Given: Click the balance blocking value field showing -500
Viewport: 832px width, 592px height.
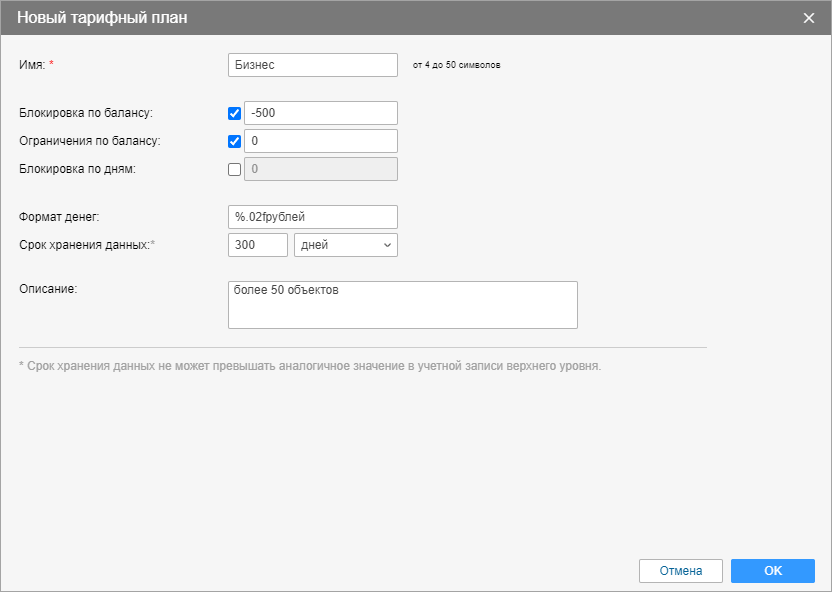Looking at the screenshot, I should 321,113.
